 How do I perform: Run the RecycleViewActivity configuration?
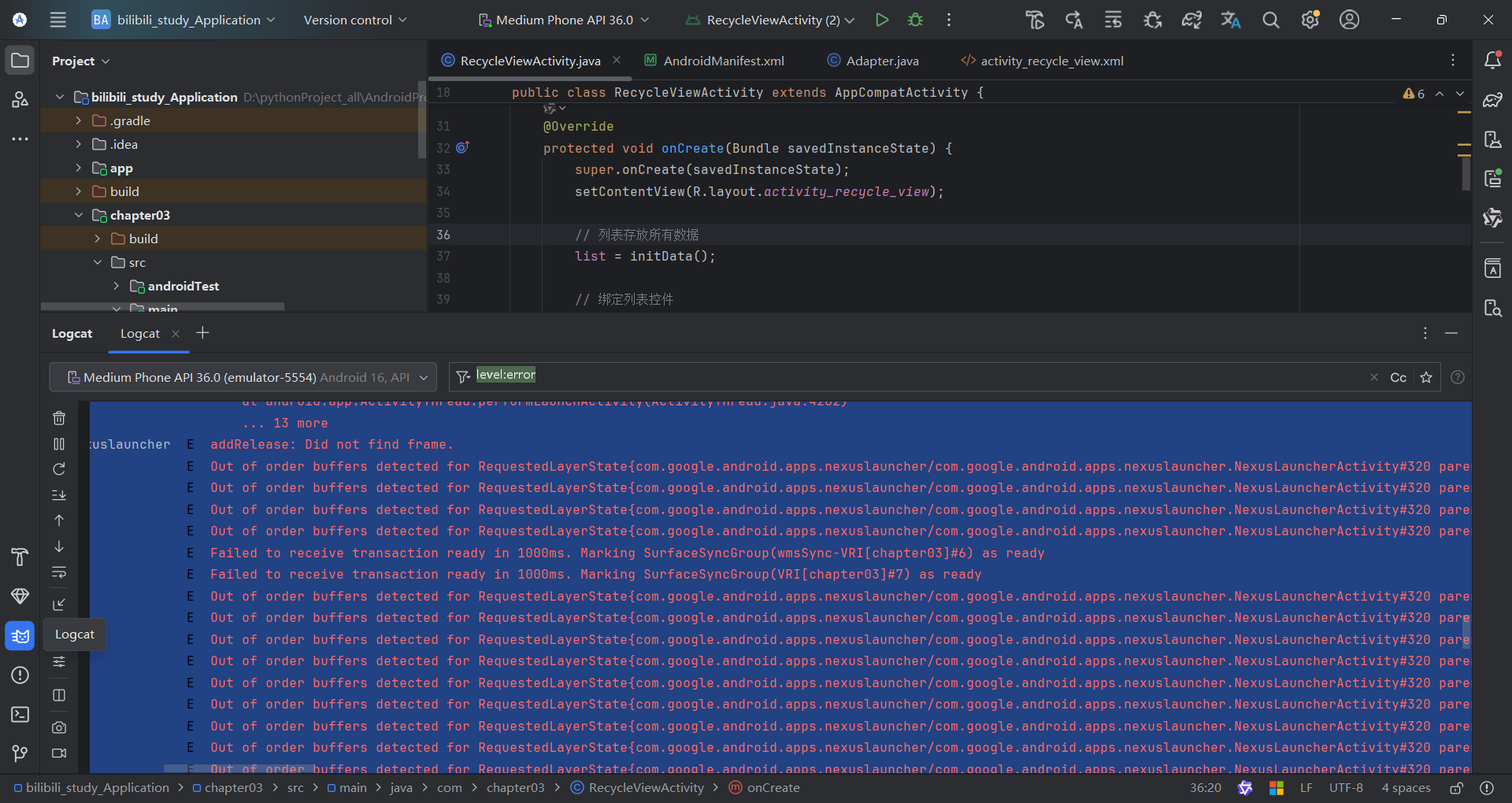(882, 20)
